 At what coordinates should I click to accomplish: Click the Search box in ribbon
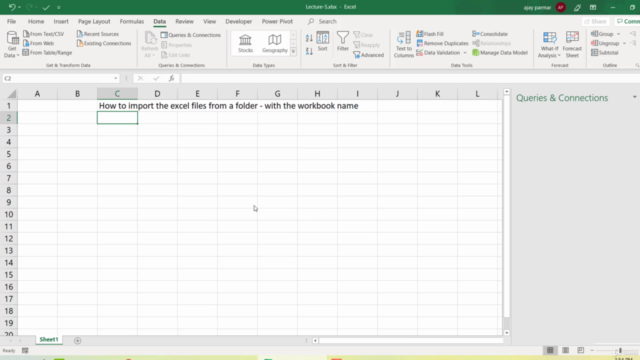tap(327, 21)
